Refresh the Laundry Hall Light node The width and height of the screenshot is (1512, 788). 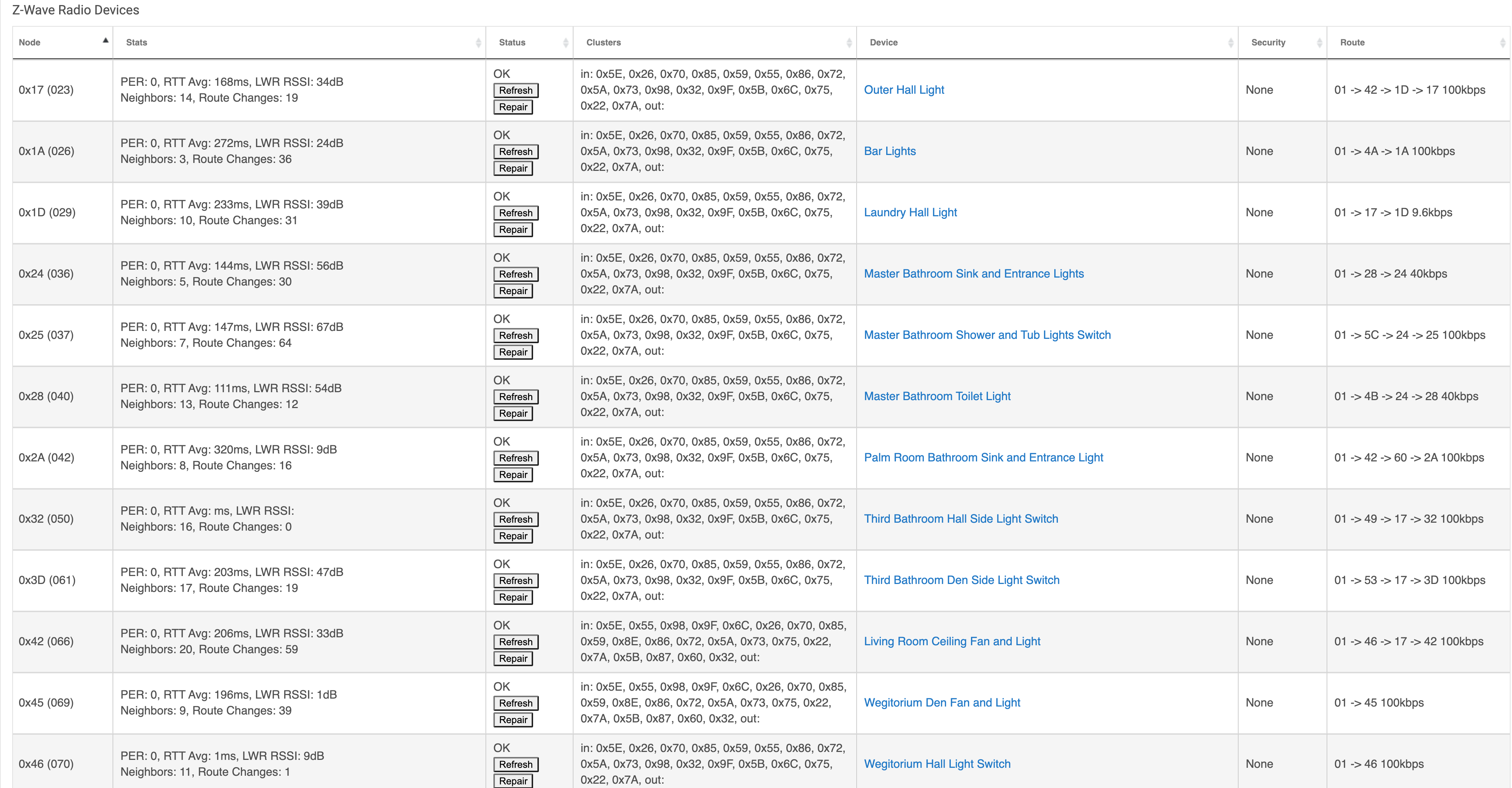[x=516, y=213]
